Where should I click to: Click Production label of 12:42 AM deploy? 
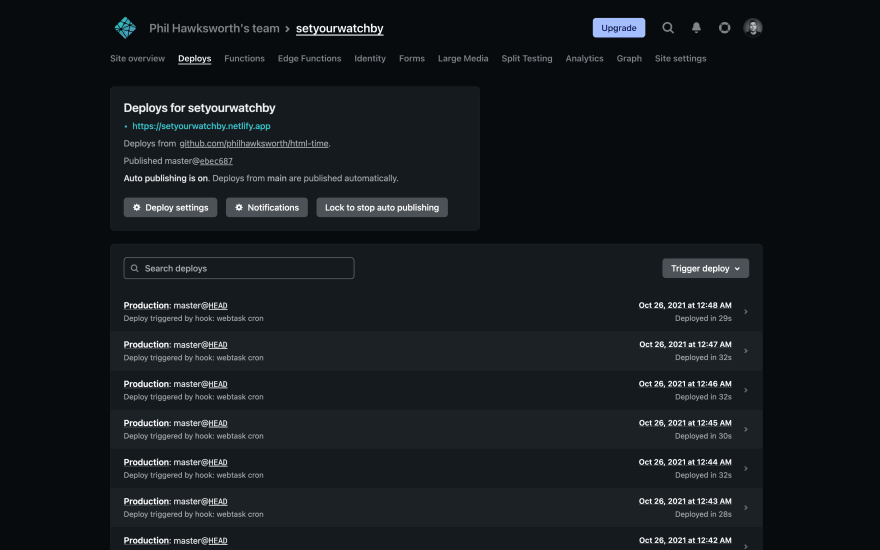coord(146,540)
